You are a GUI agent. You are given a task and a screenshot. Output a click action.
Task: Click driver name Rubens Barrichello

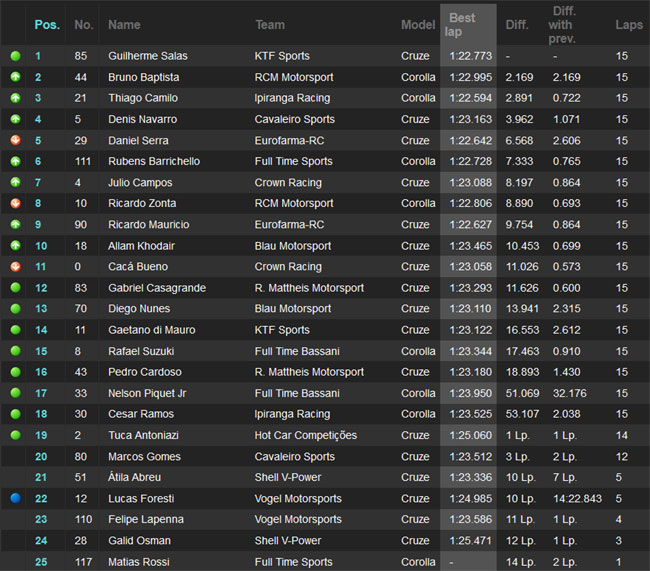[x=154, y=161]
